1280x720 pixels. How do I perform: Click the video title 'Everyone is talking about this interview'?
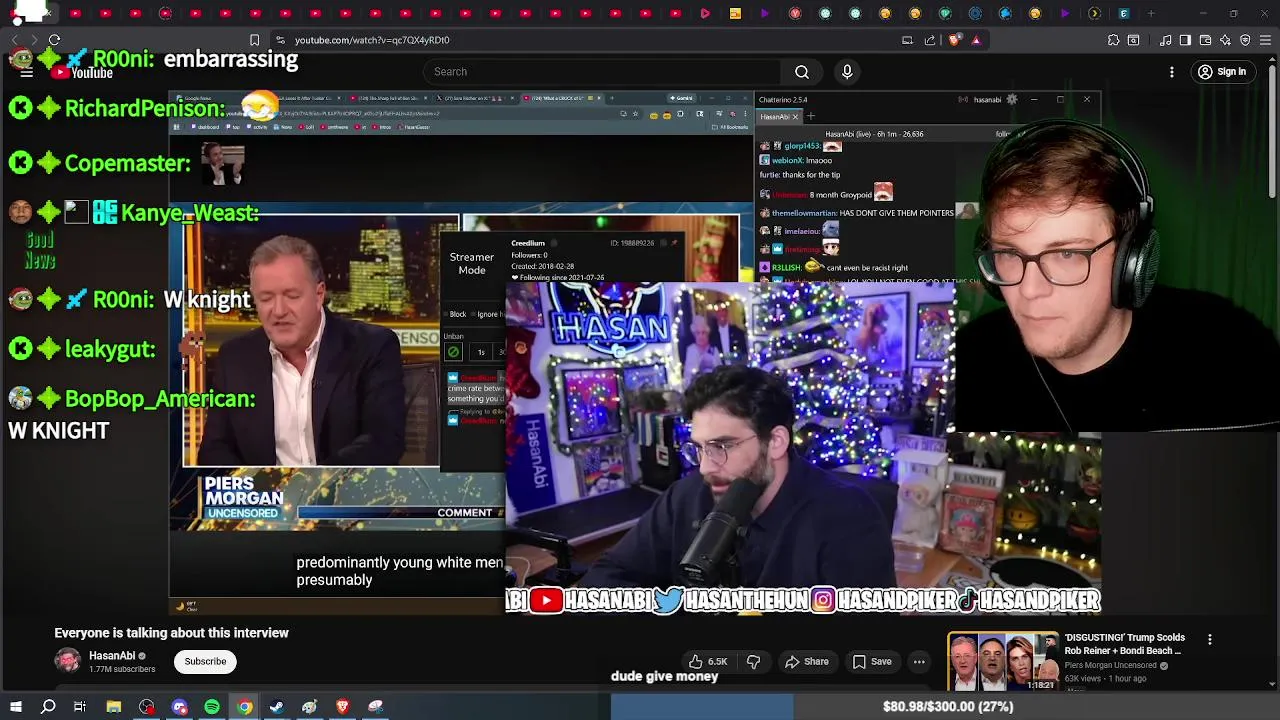click(171, 633)
